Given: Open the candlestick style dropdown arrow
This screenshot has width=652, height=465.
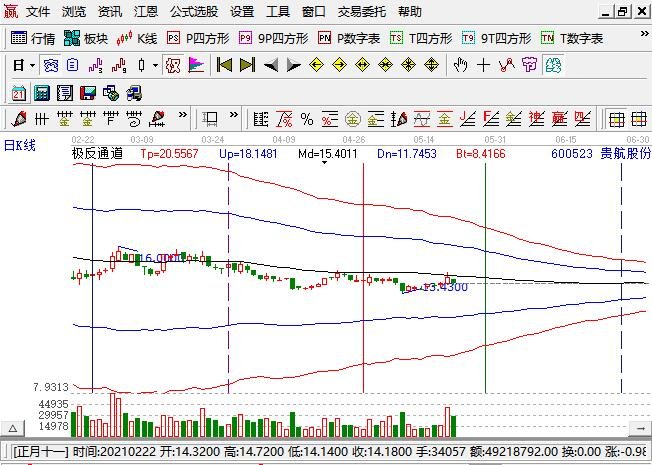Looking at the screenshot, I should click(x=156, y=65).
